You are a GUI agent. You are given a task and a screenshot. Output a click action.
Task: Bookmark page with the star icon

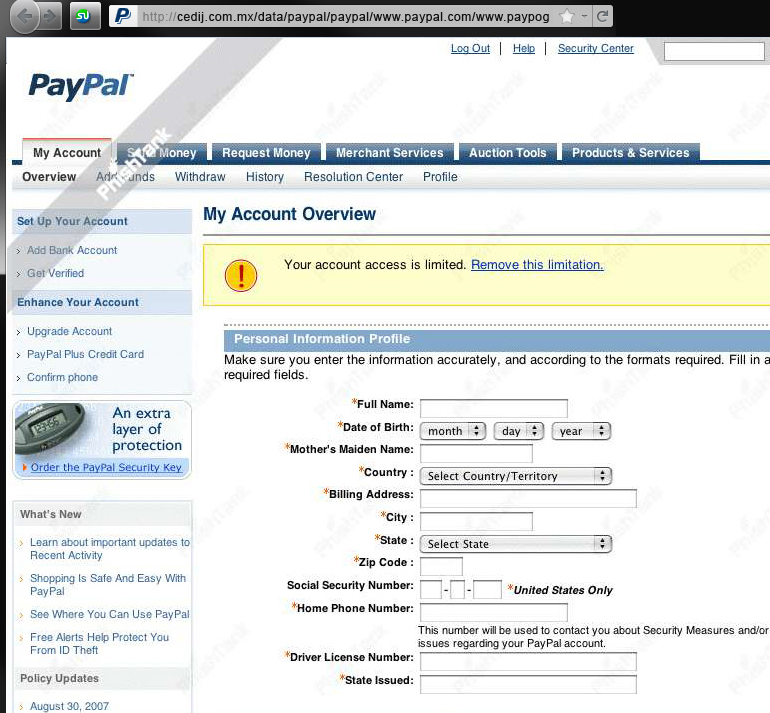click(x=566, y=17)
